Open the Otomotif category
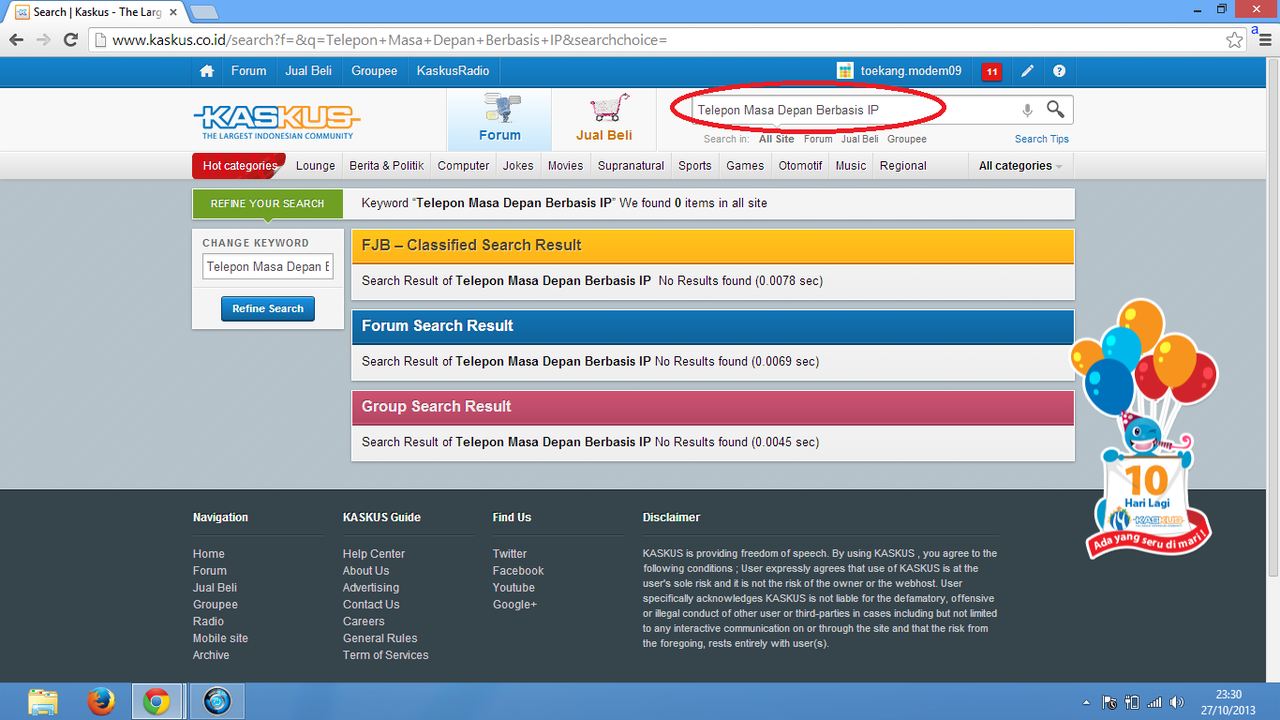 pyautogui.click(x=800, y=166)
